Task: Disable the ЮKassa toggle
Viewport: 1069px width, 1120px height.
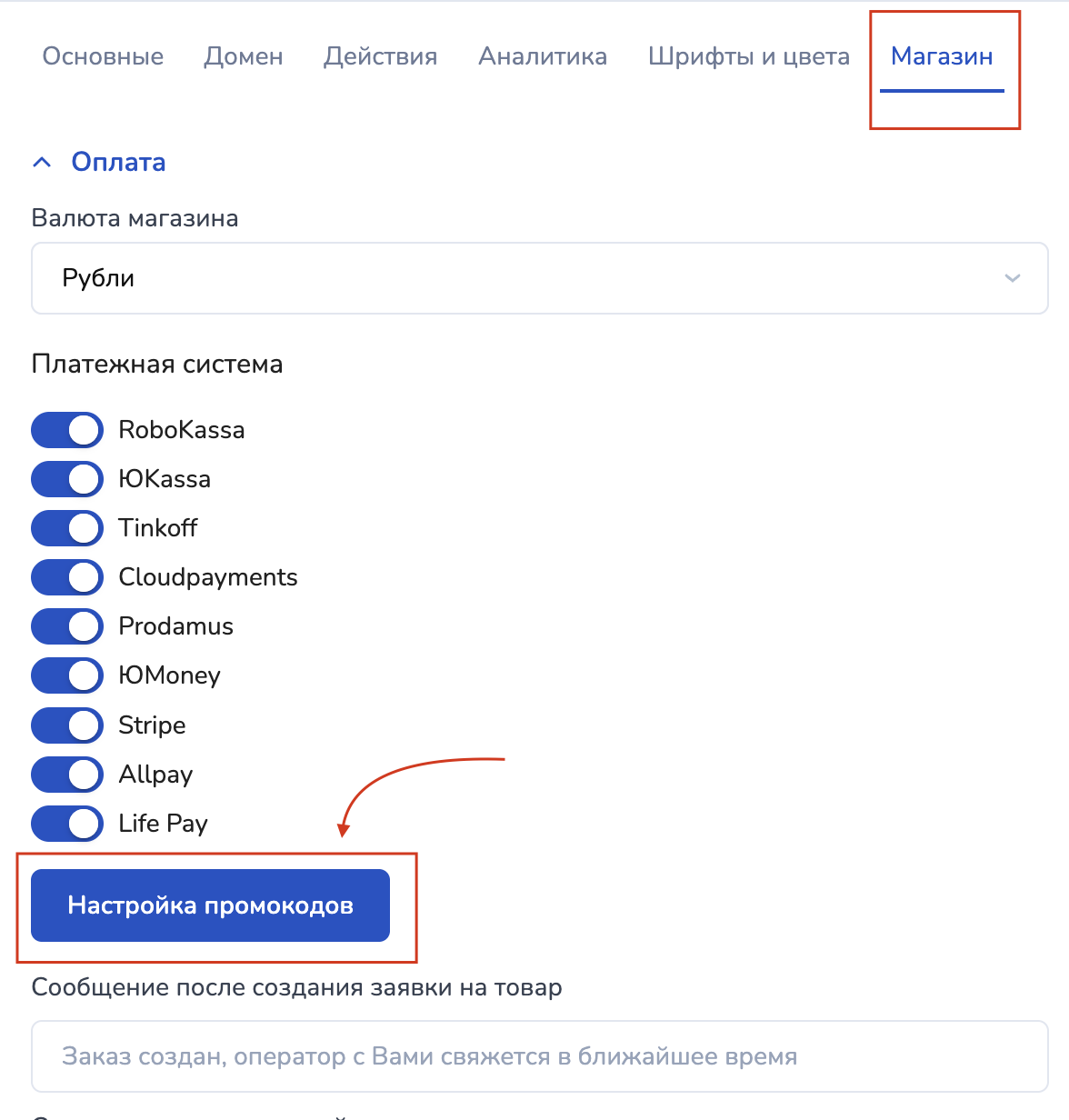Action: (x=67, y=479)
